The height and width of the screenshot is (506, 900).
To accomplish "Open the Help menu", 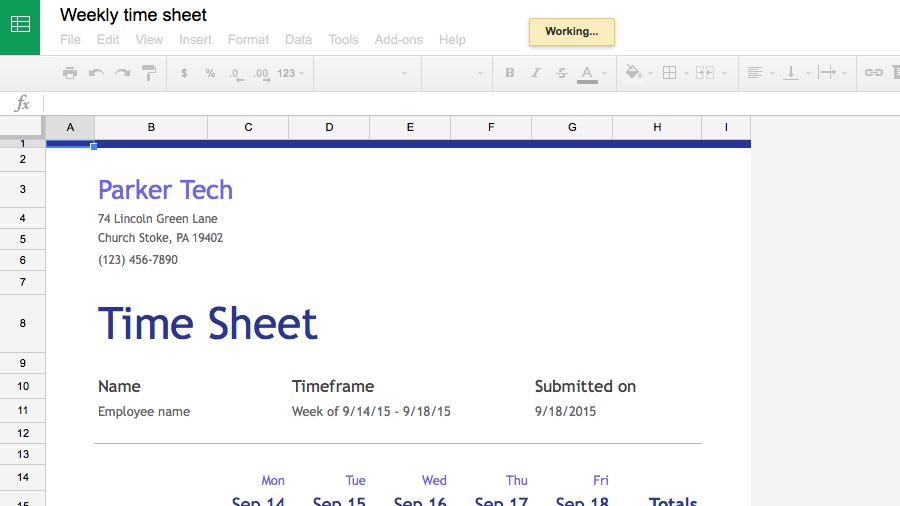I will pyautogui.click(x=452, y=40).
